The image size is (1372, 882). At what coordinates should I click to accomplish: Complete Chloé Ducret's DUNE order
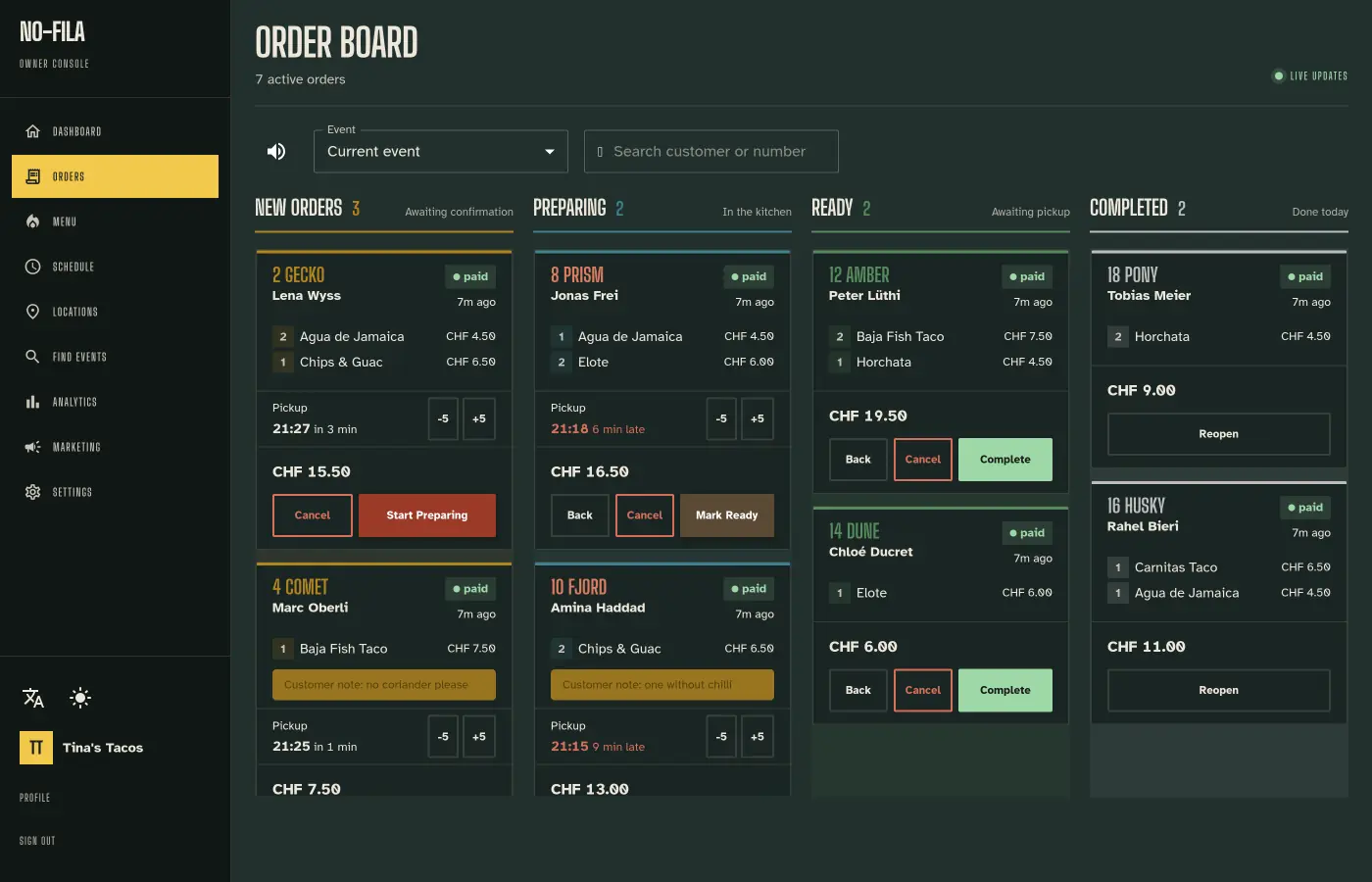click(1005, 690)
